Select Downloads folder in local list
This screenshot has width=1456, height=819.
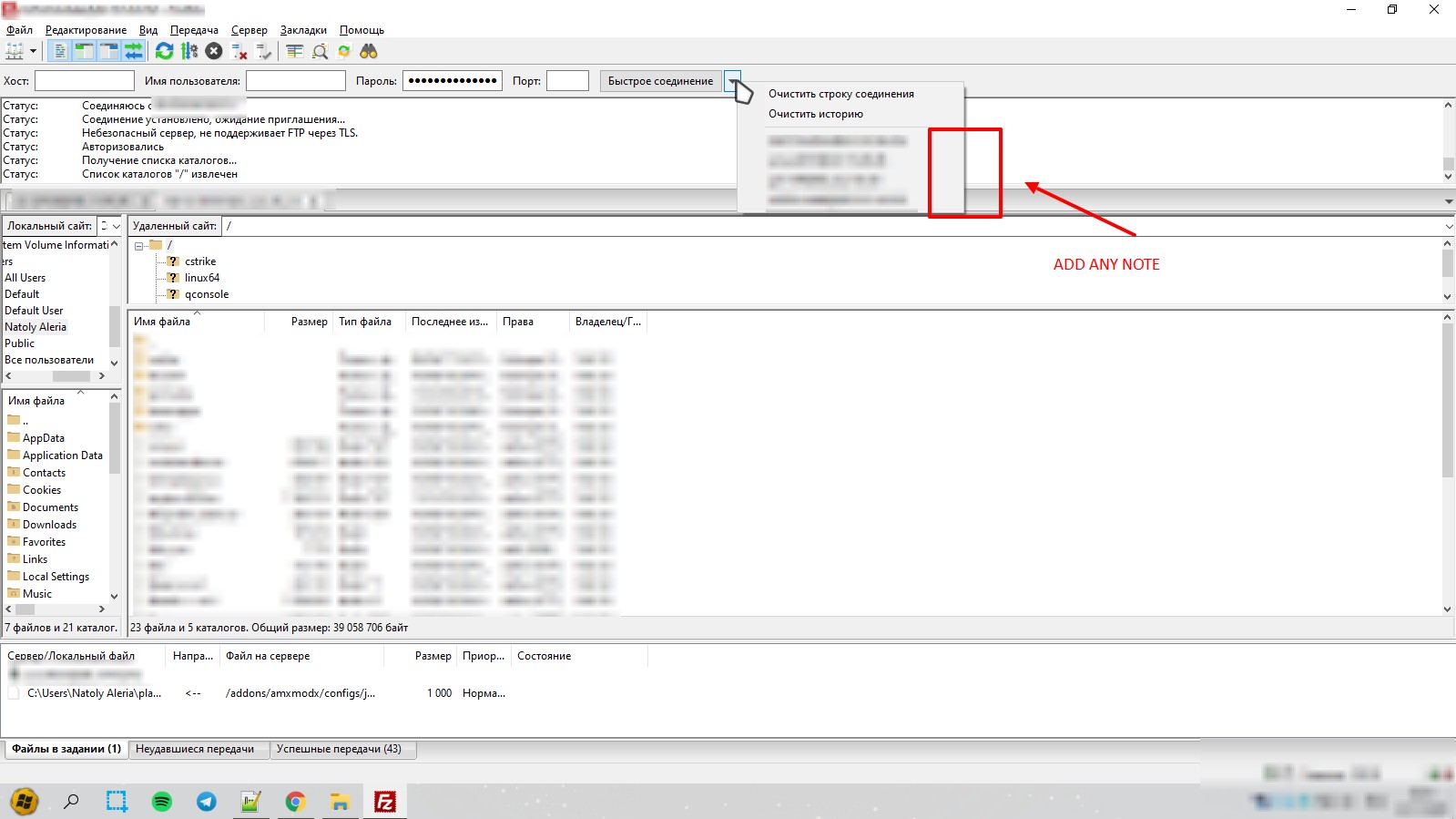[49, 525]
